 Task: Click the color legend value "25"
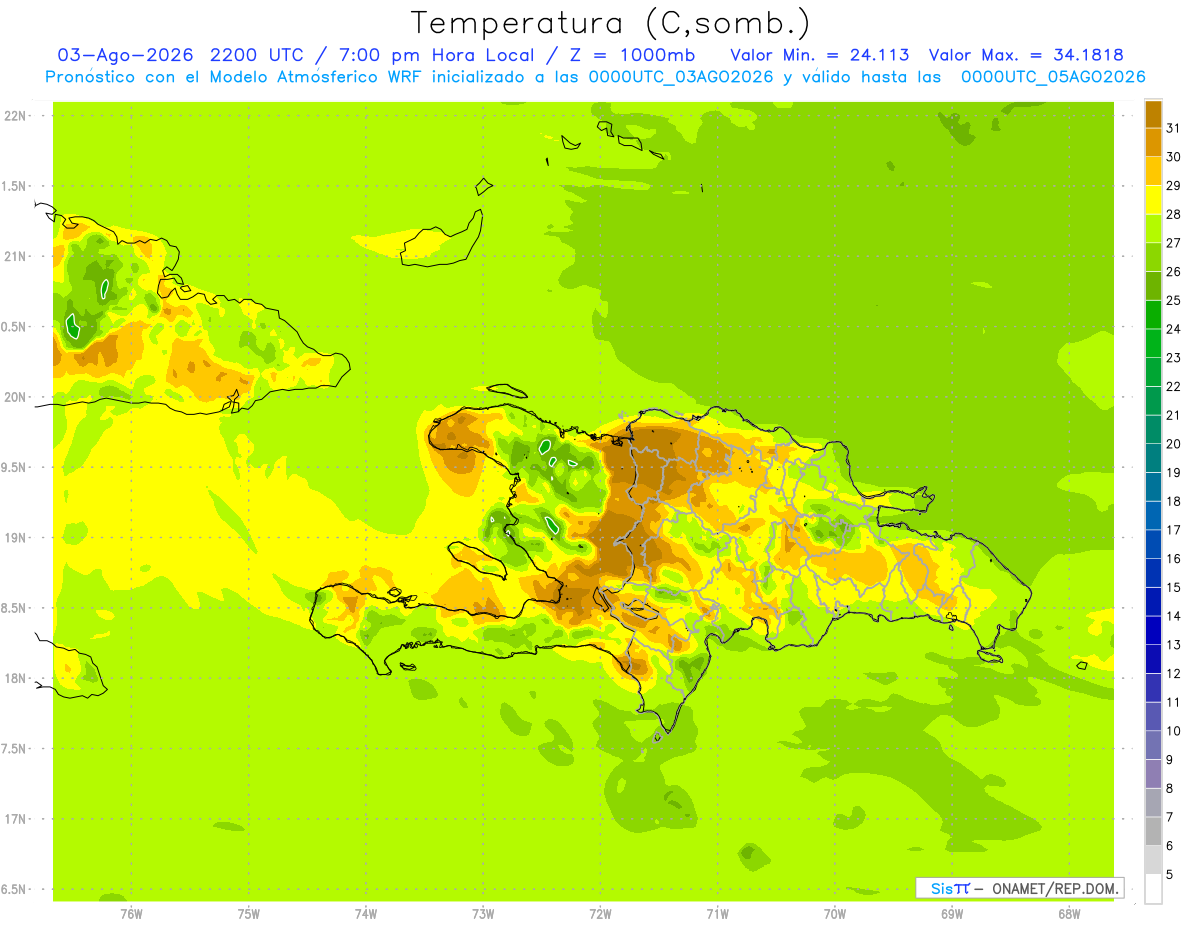click(x=1173, y=300)
